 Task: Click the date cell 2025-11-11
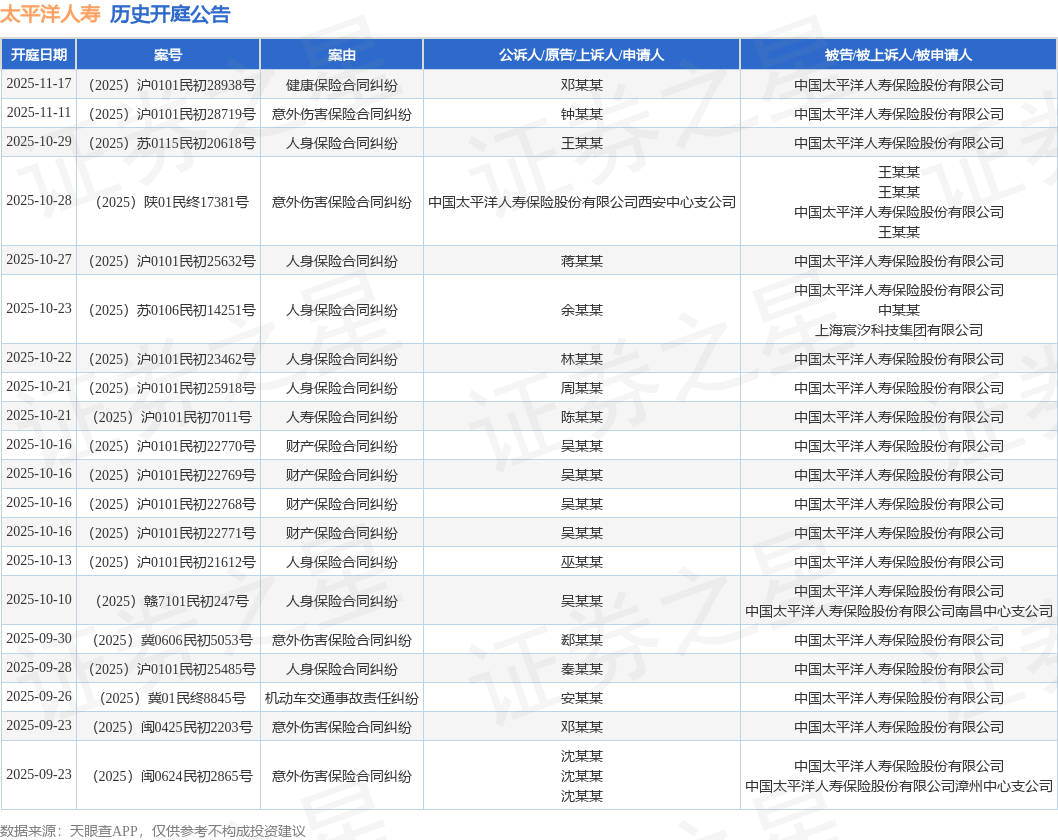coord(38,113)
